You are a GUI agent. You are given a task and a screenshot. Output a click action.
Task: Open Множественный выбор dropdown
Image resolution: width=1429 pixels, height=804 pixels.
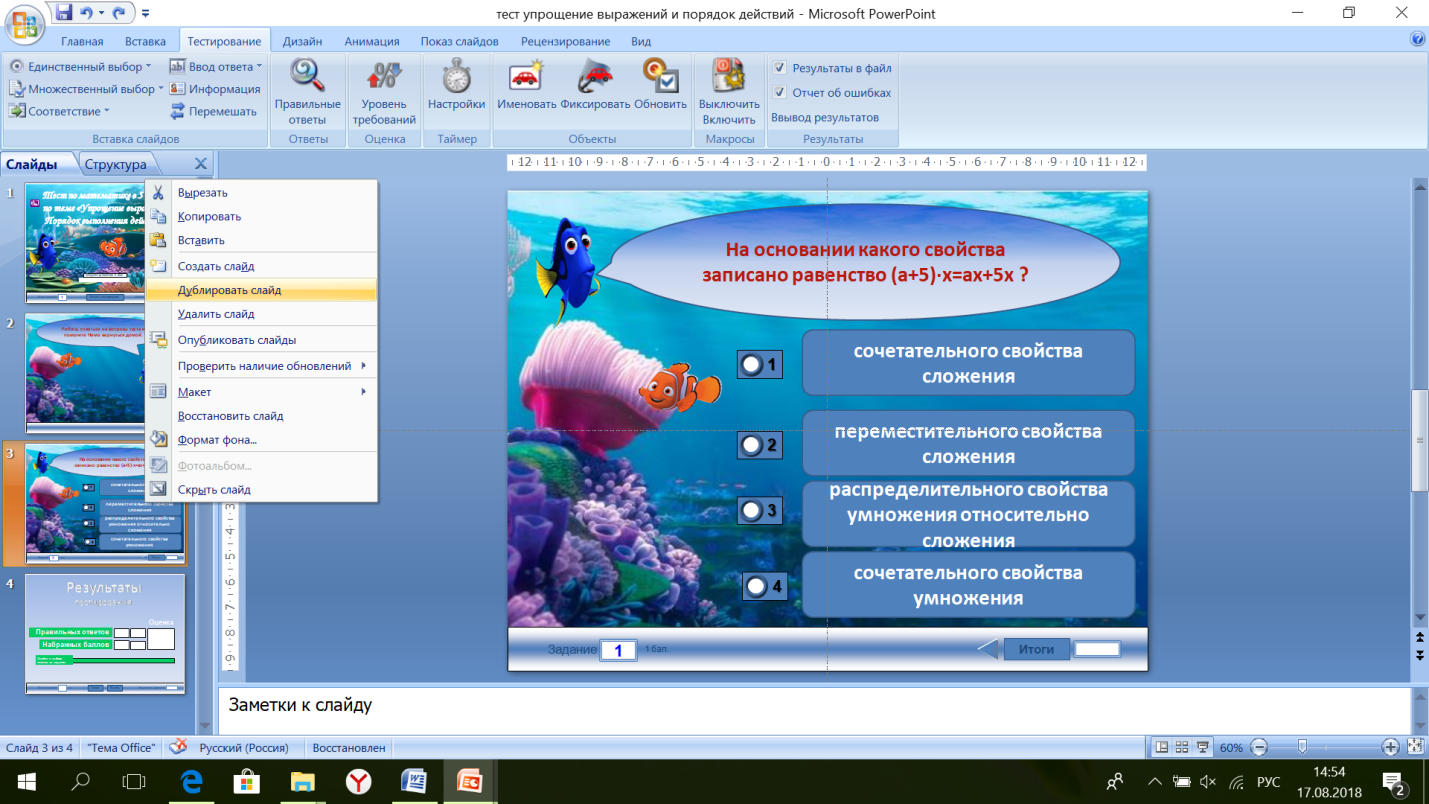click(x=87, y=89)
